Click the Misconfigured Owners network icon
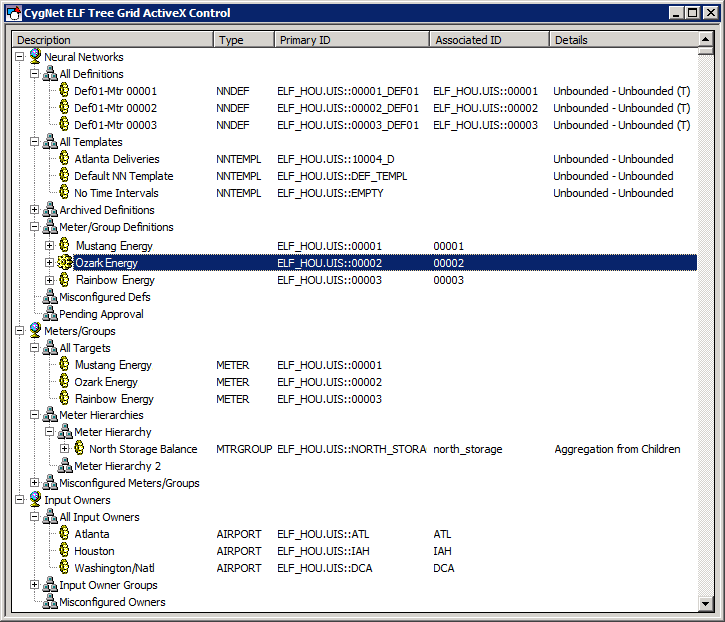This screenshot has height=622, width=725. (50, 602)
